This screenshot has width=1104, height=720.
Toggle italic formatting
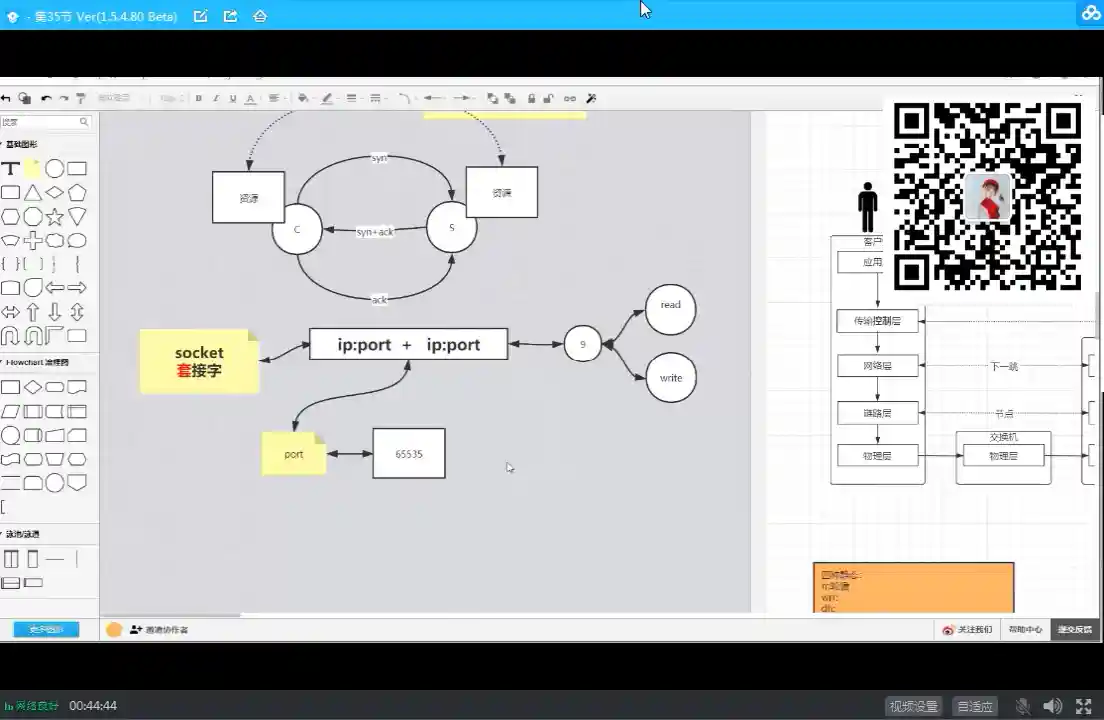click(x=215, y=99)
